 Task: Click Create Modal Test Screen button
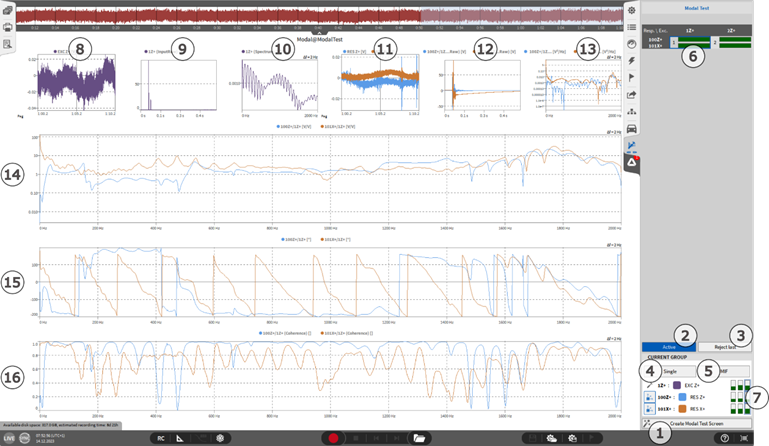[x=697, y=424]
